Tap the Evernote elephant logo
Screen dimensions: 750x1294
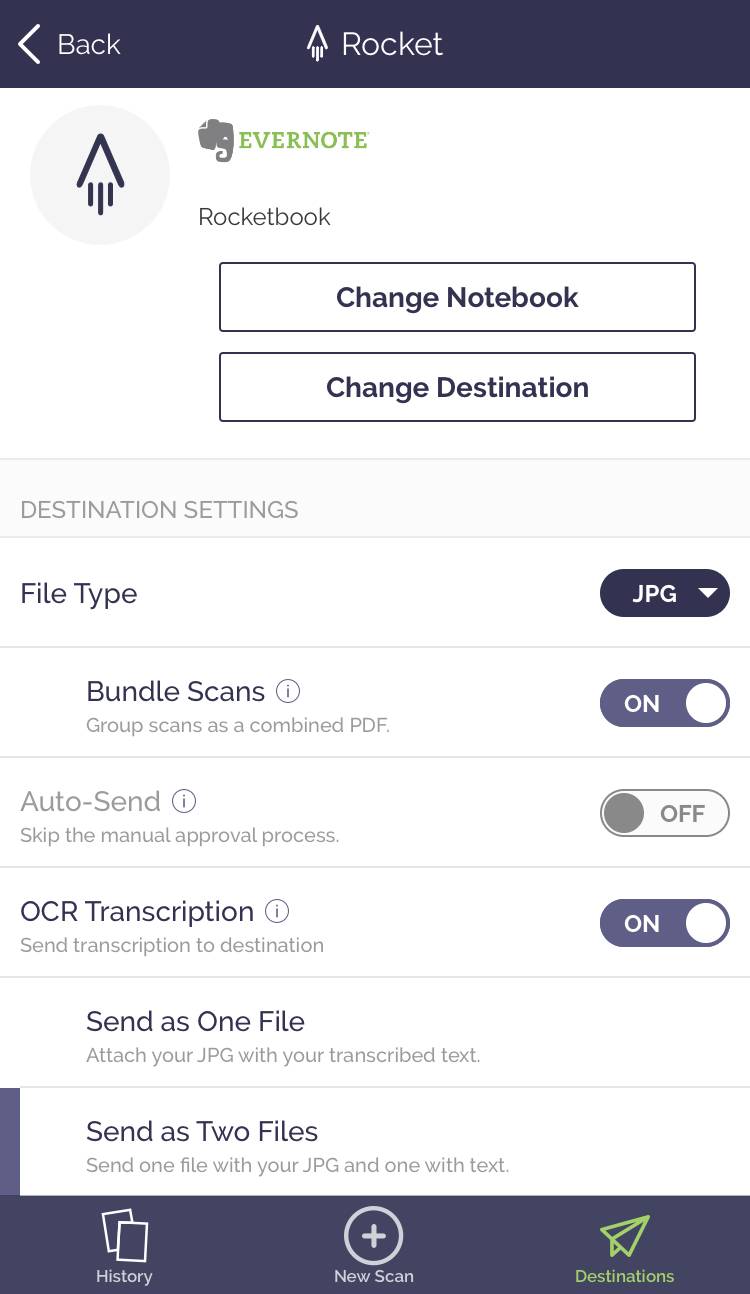coord(216,140)
